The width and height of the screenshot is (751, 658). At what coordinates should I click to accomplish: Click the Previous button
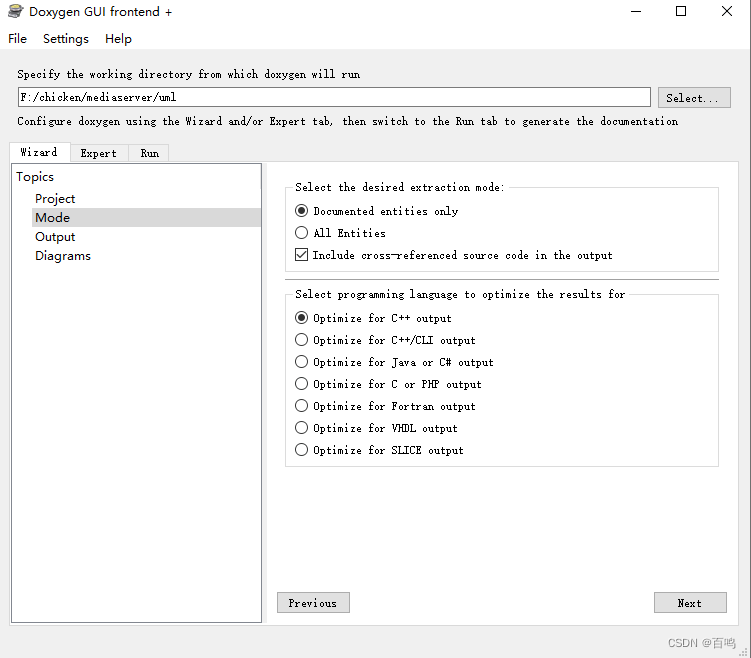click(313, 602)
